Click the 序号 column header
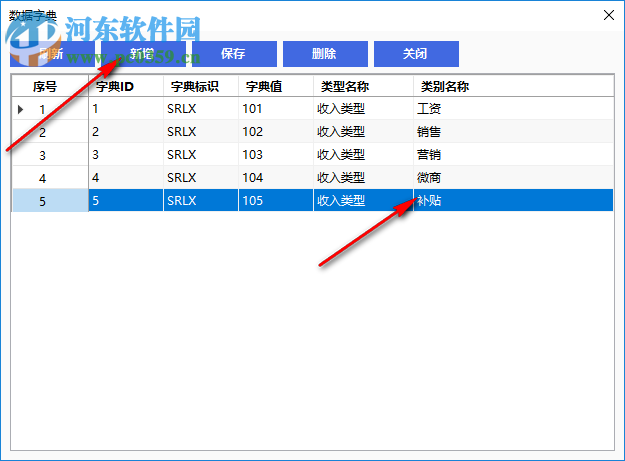625x461 pixels. tap(50, 86)
